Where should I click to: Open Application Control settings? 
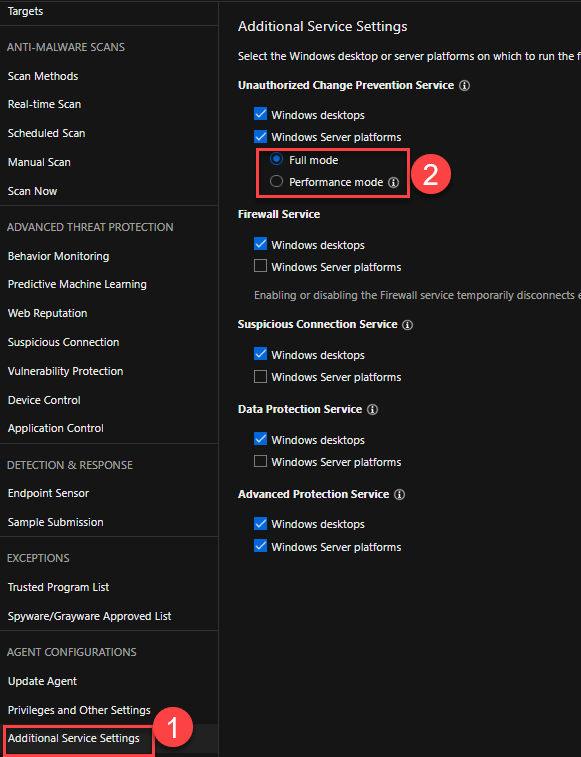click(x=56, y=428)
